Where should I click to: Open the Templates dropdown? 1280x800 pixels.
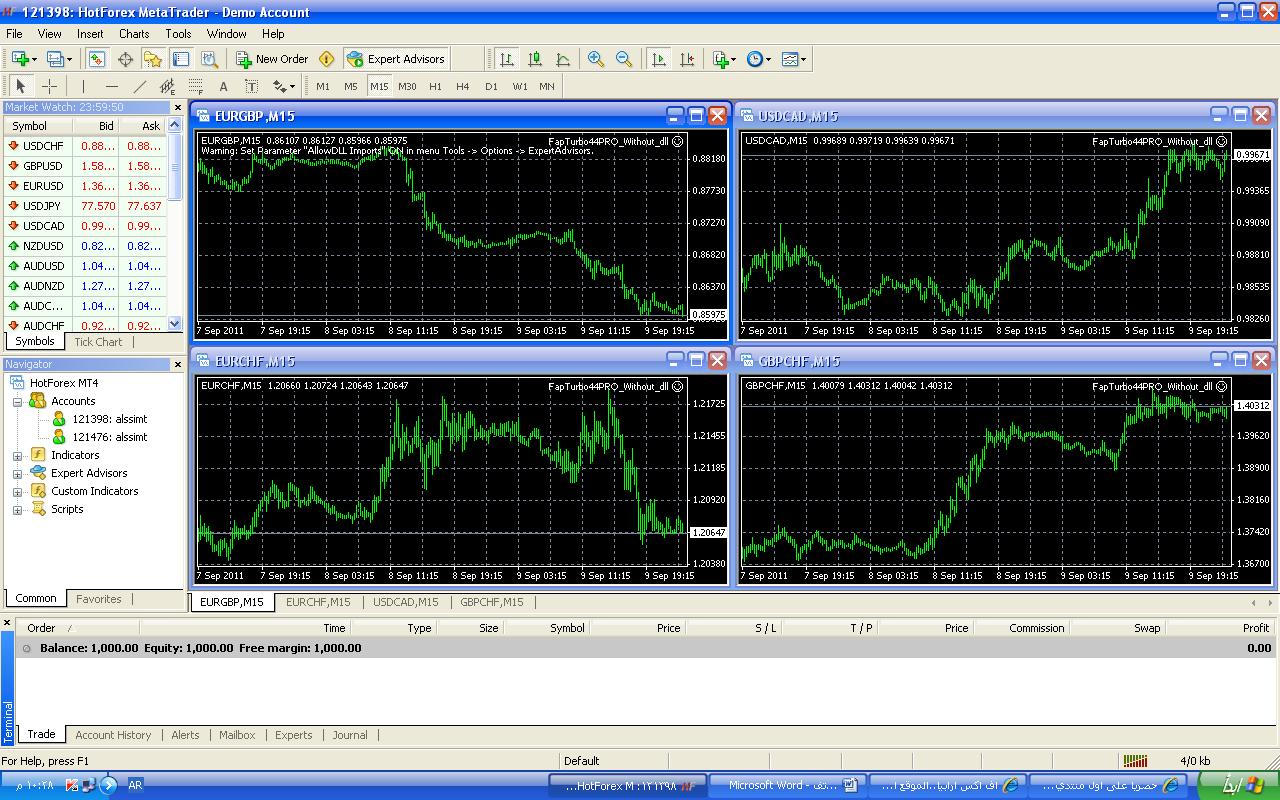(x=794, y=59)
